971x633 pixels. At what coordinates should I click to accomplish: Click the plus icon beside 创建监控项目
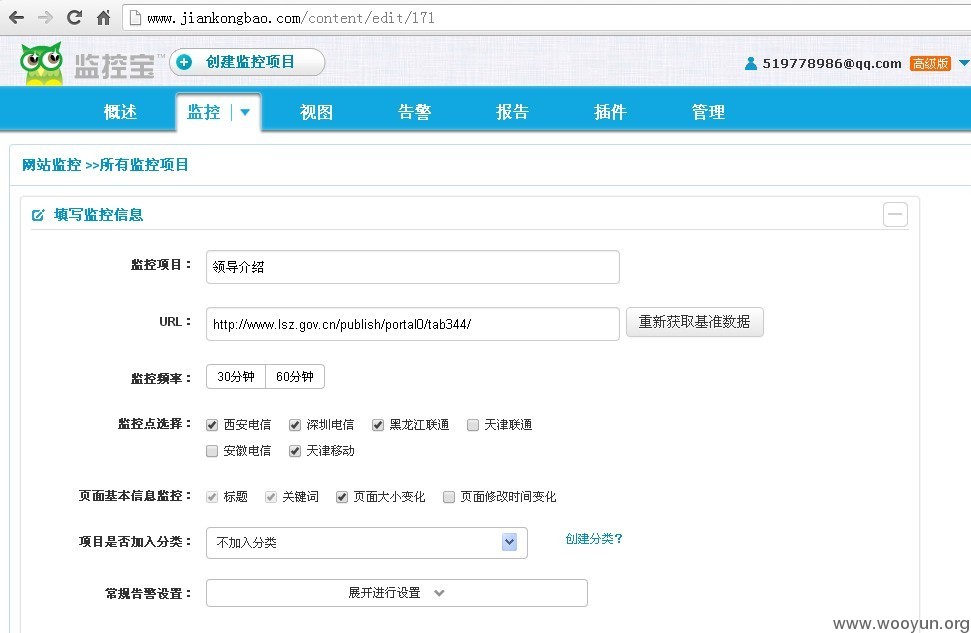click(x=184, y=62)
